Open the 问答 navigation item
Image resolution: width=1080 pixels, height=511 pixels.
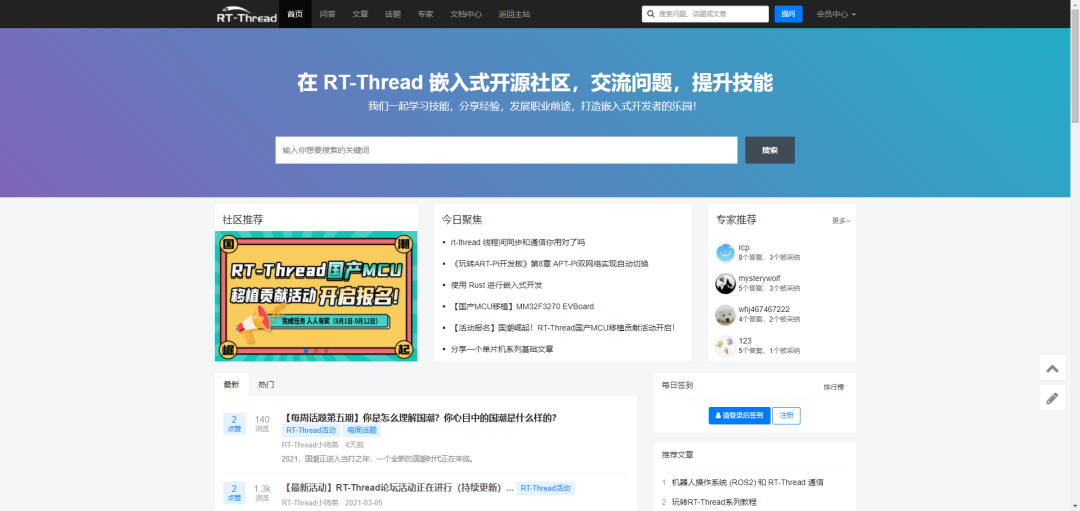coord(328,14)
